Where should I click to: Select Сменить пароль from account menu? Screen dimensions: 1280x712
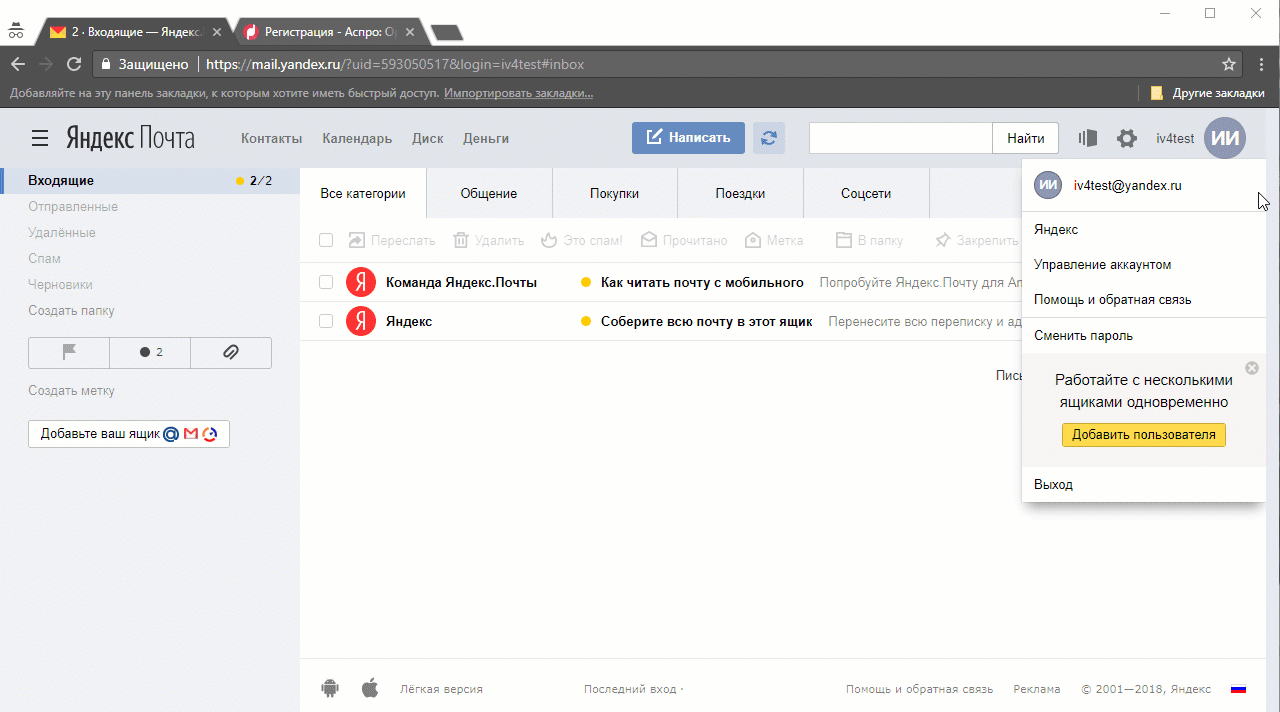(1083, 336)
